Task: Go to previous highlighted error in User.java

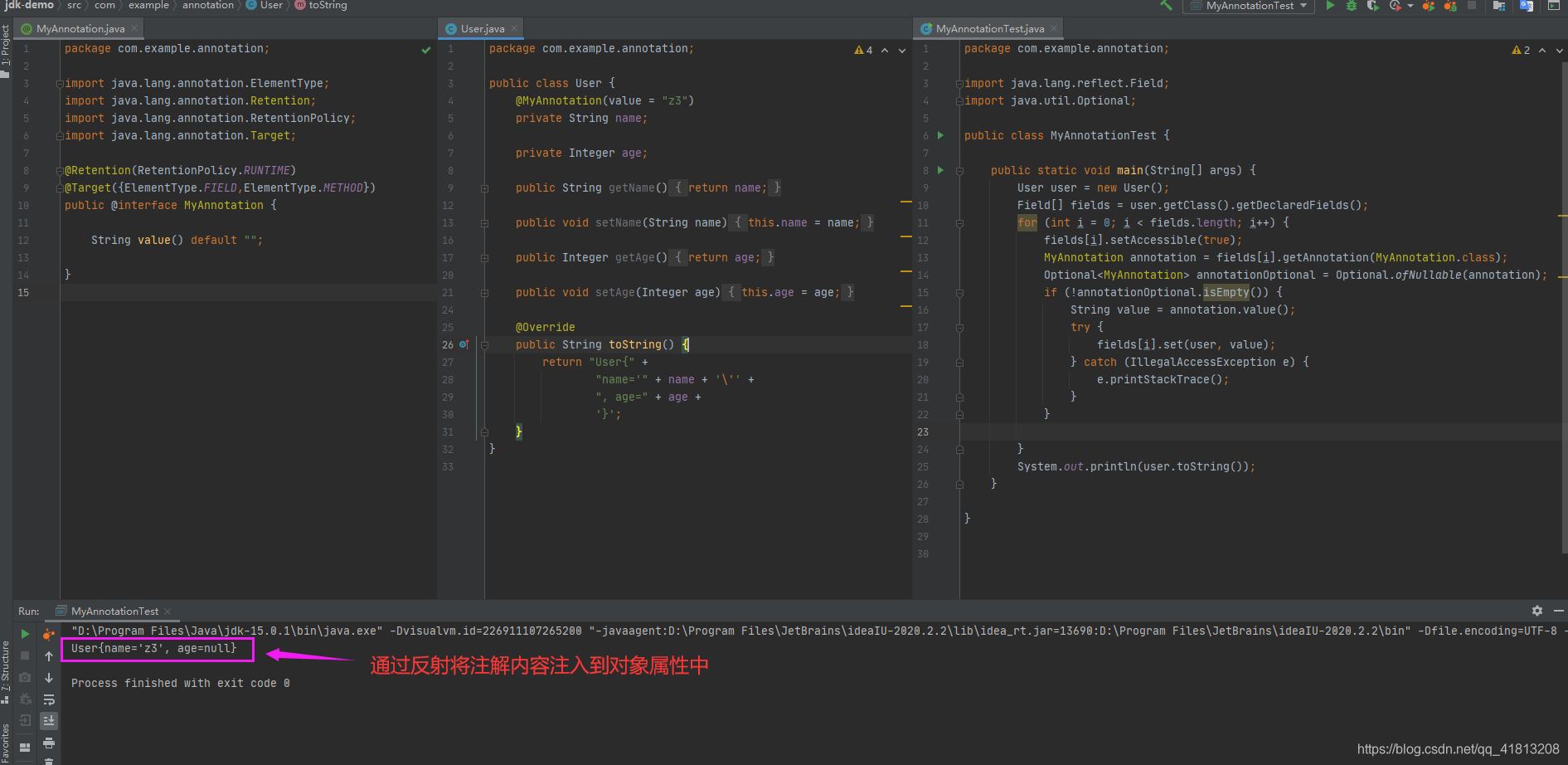Action: [x=885, y=51]
